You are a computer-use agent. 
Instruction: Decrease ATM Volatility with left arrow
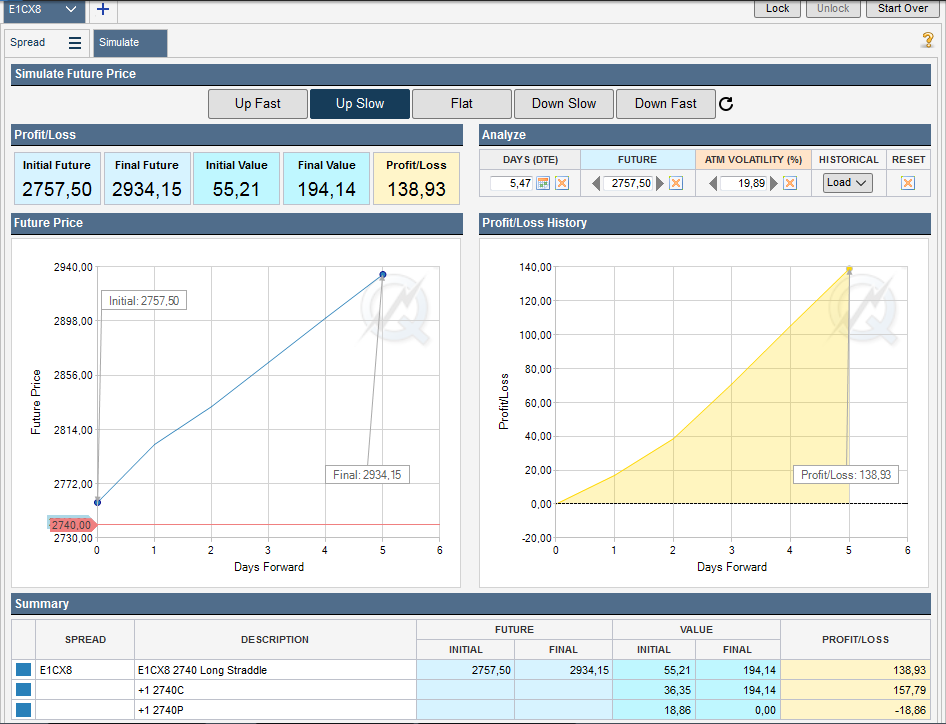point(713,183)
